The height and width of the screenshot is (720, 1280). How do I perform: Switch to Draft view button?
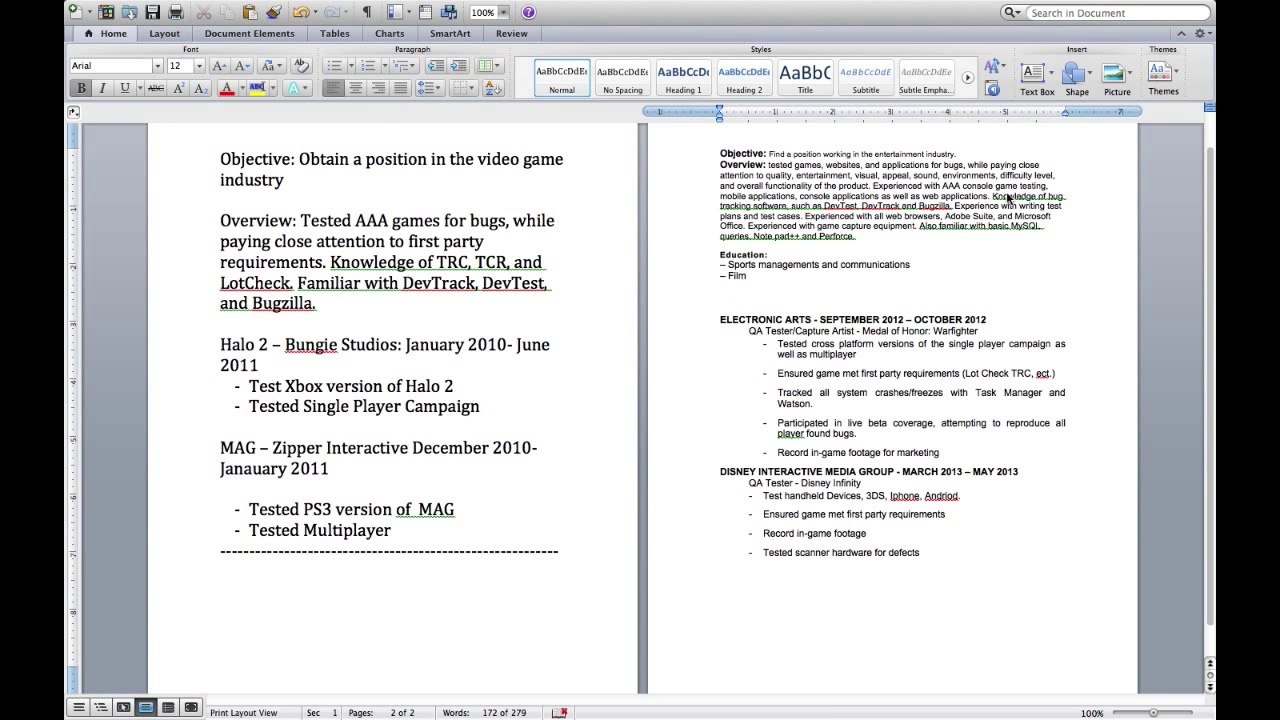click(x=78, y=706)
